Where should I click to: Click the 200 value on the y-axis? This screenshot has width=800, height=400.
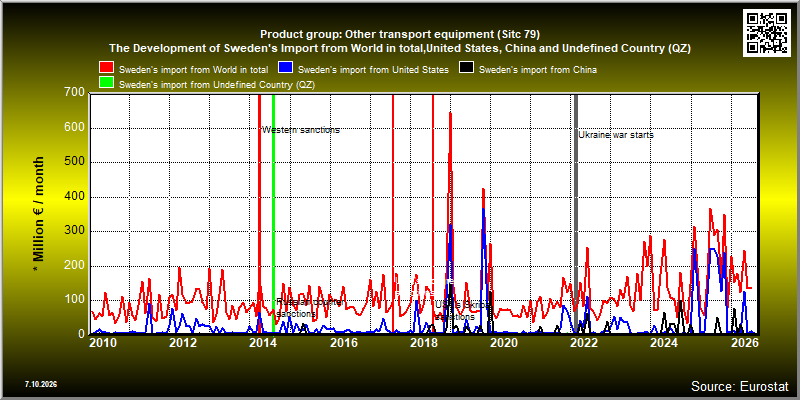click(74, 266)
